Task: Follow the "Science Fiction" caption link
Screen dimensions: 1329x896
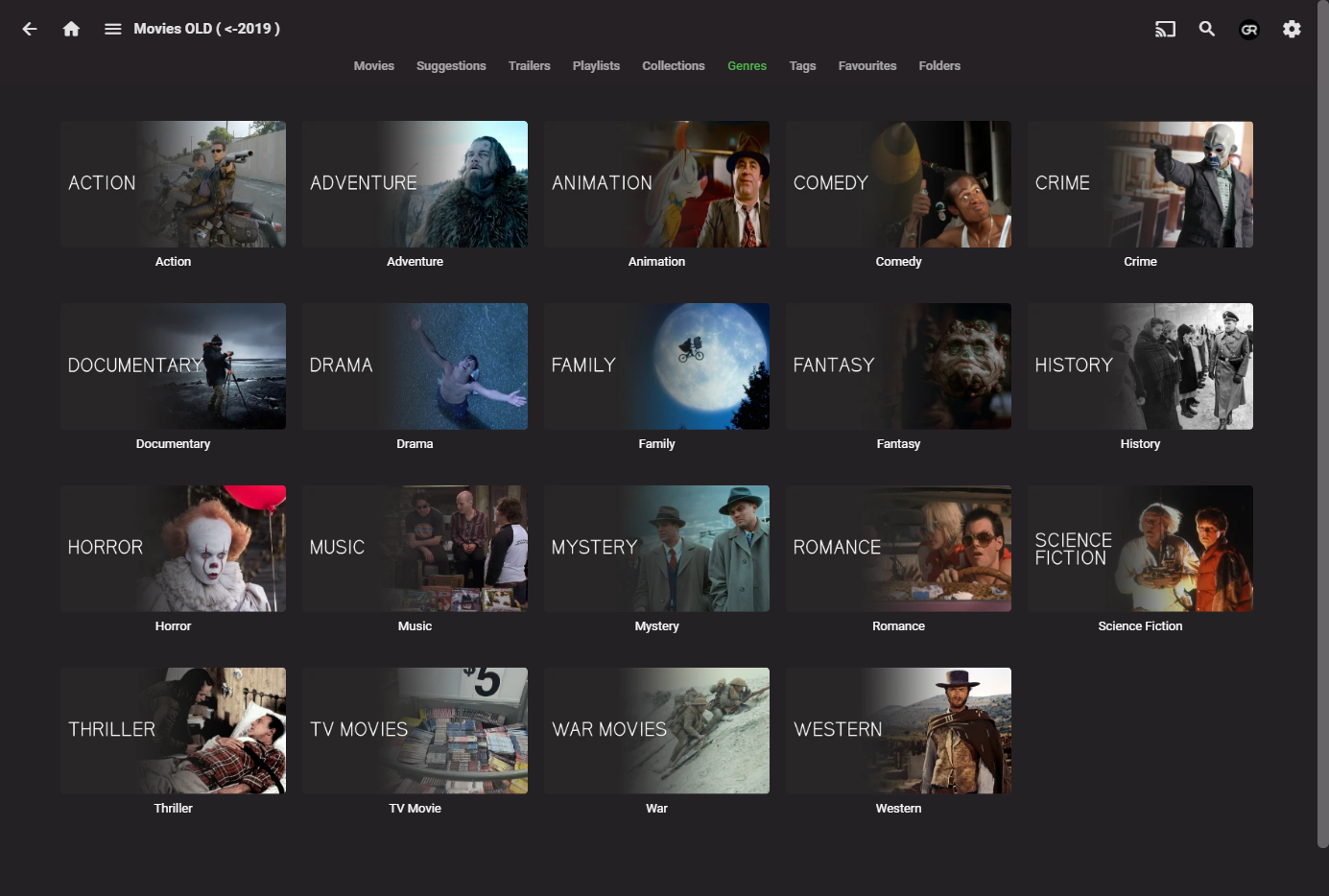Action: point(1140,626)
